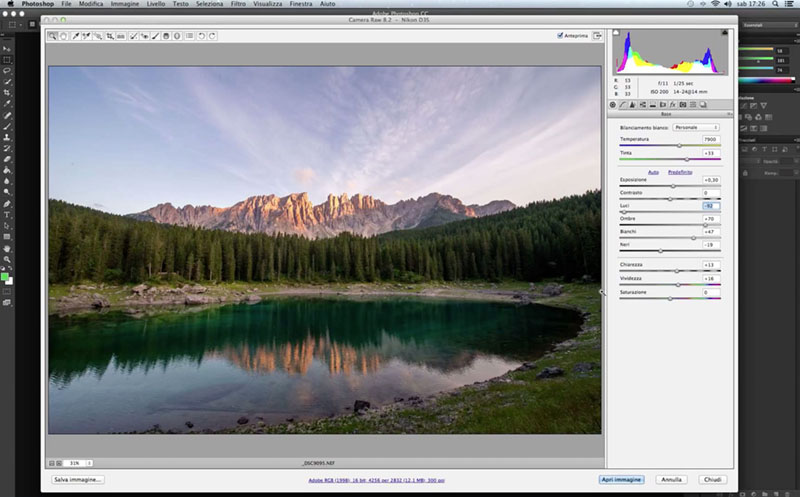Open the Bilanciamento bianco dropdown
This screenshot has height=497, width=800.
pyautogui.click(x=696, y=127)
